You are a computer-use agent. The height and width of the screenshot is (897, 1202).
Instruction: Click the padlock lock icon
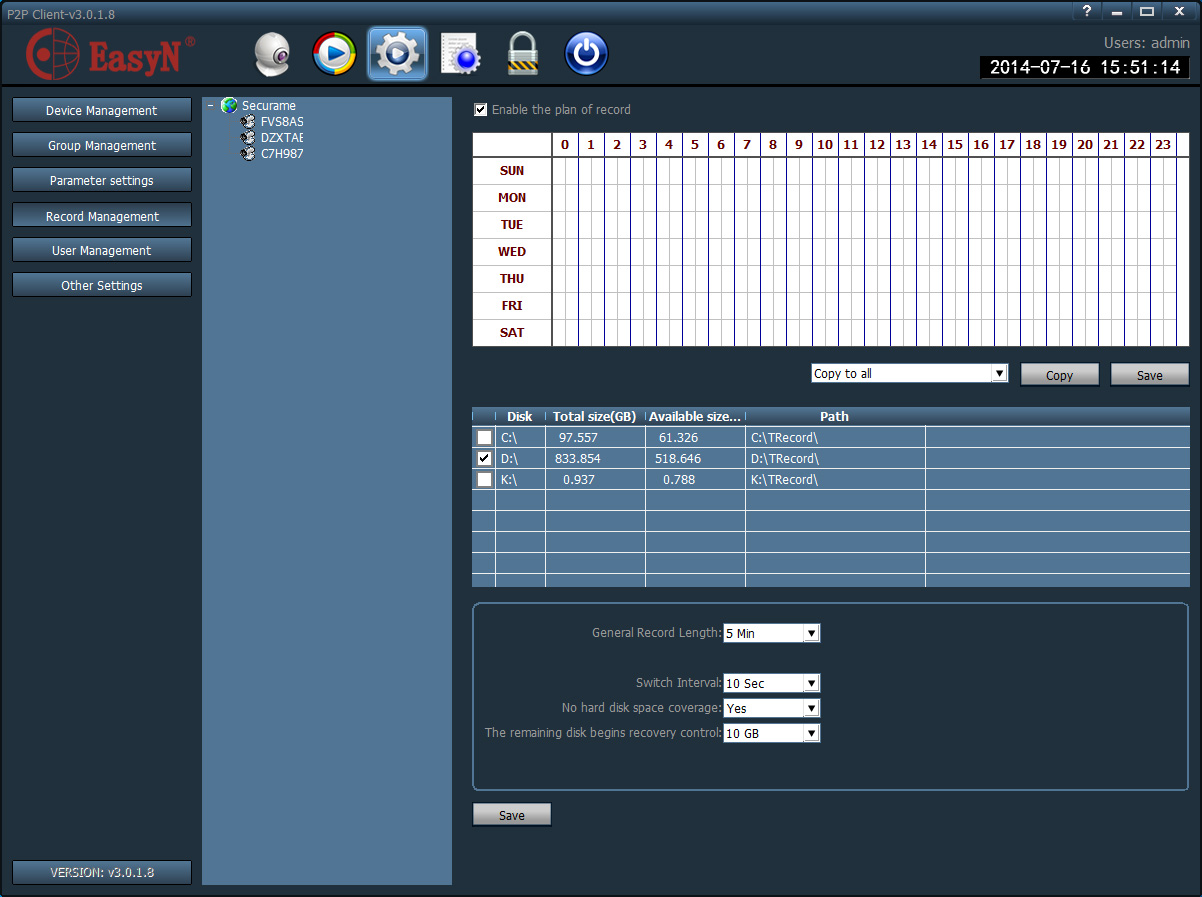[523, 54]
